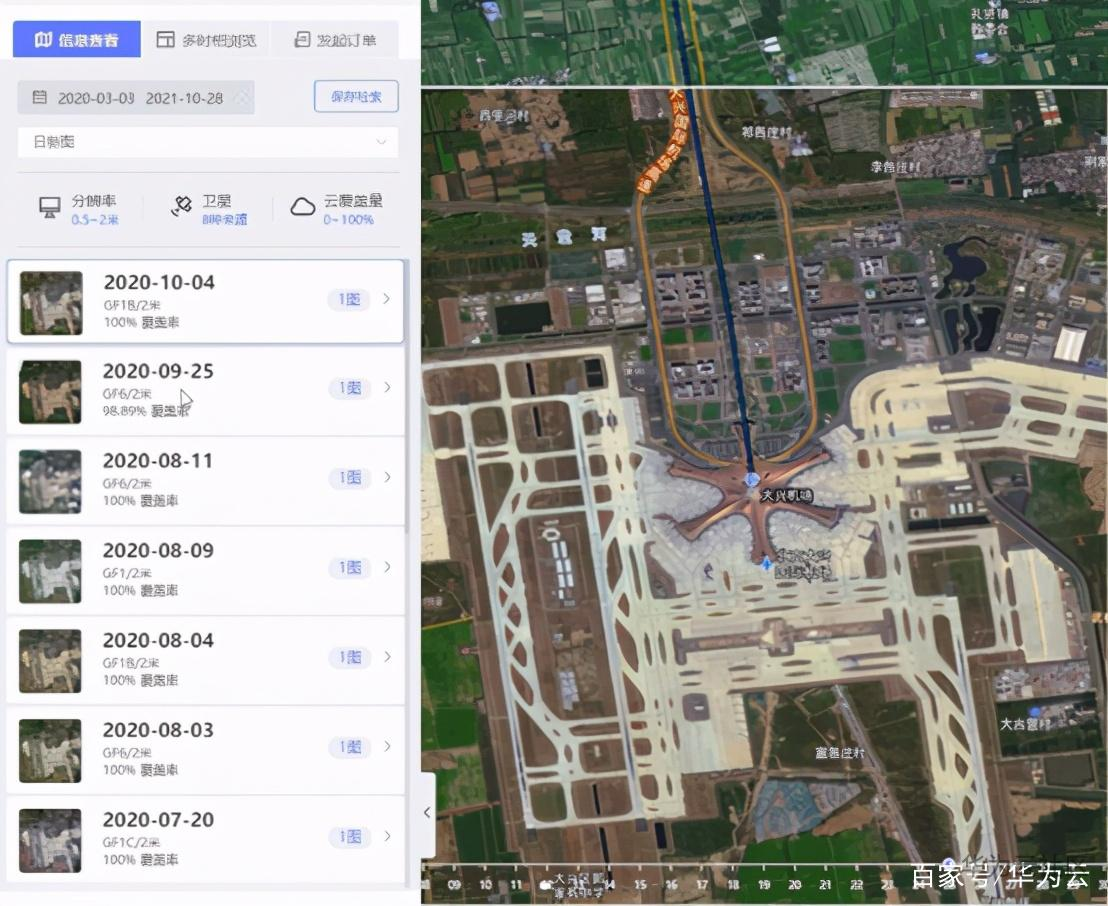Click the 1图 badge on 2020-08-04
Viewport: 1108px width, 906px height.
click(x=350, y=657)
